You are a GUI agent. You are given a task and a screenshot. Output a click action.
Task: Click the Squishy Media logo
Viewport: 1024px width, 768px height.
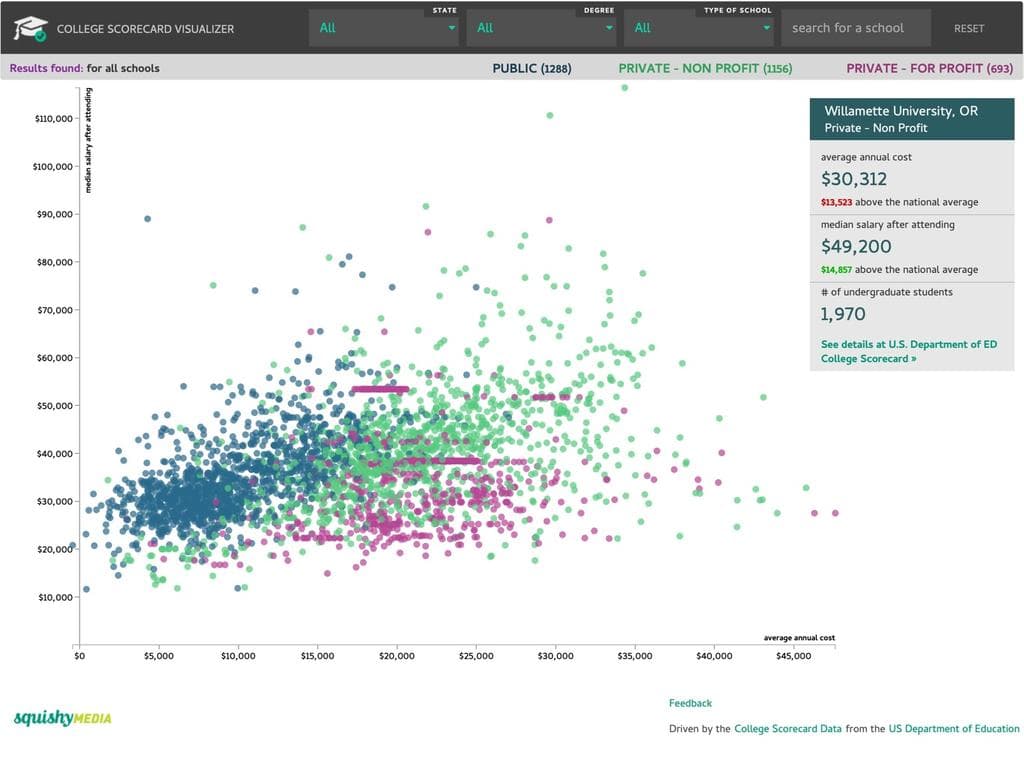click(x=62, y=718)
